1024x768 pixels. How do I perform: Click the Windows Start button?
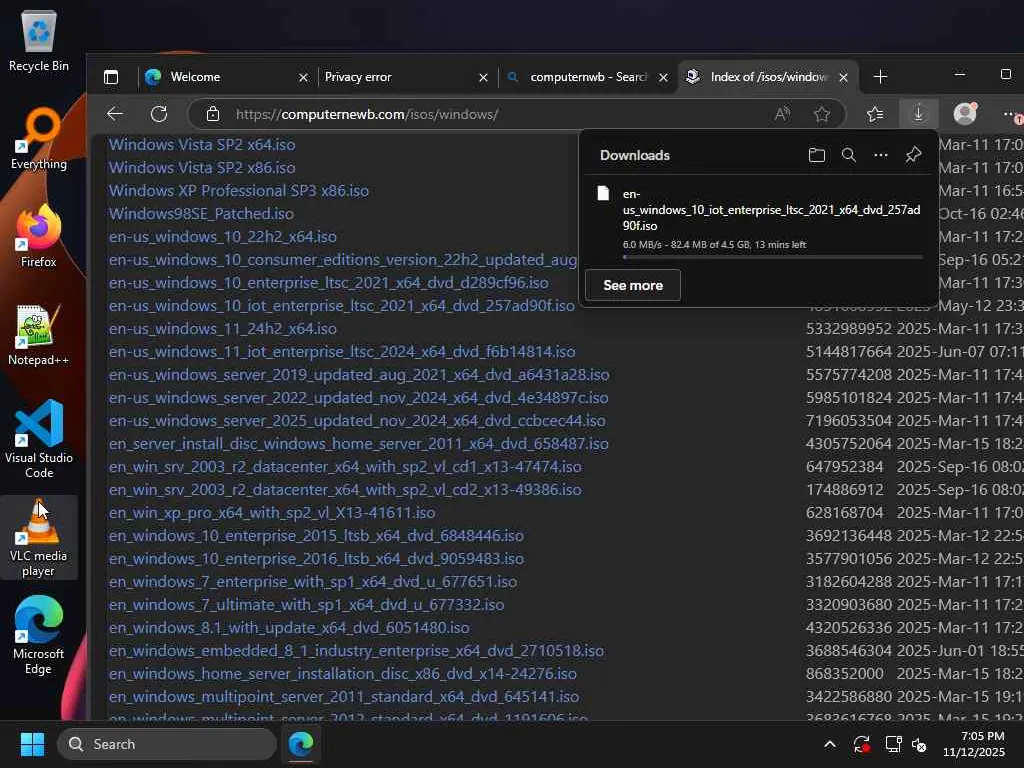32,744
